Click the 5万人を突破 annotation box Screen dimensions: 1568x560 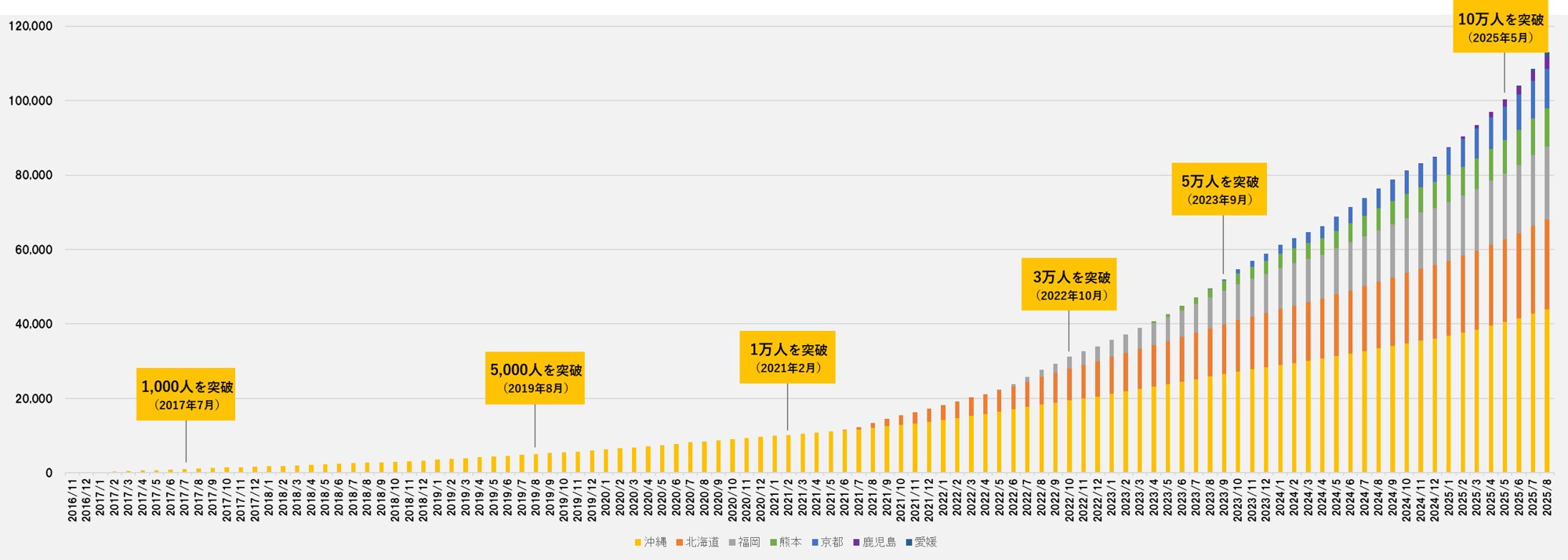1219,189
